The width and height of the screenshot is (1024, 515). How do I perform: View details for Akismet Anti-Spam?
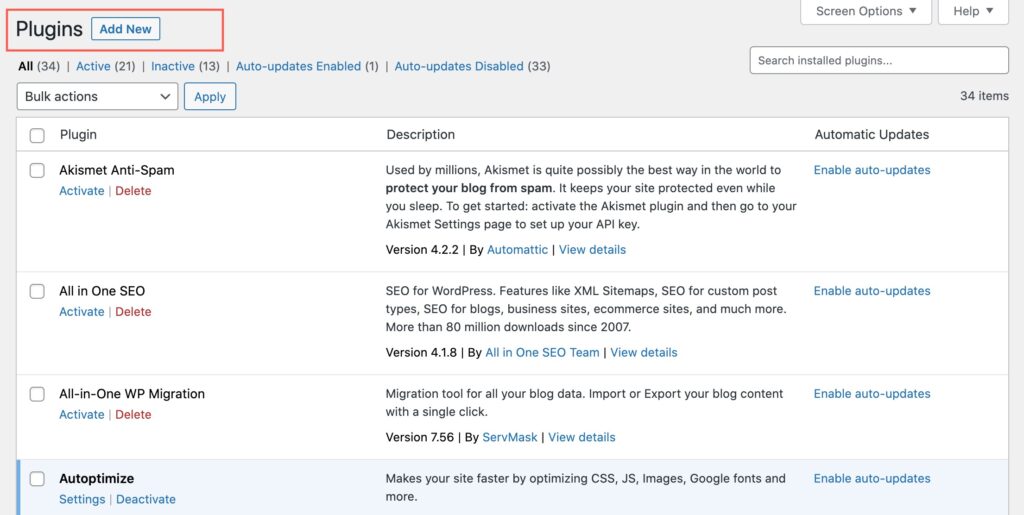[592, 249]
